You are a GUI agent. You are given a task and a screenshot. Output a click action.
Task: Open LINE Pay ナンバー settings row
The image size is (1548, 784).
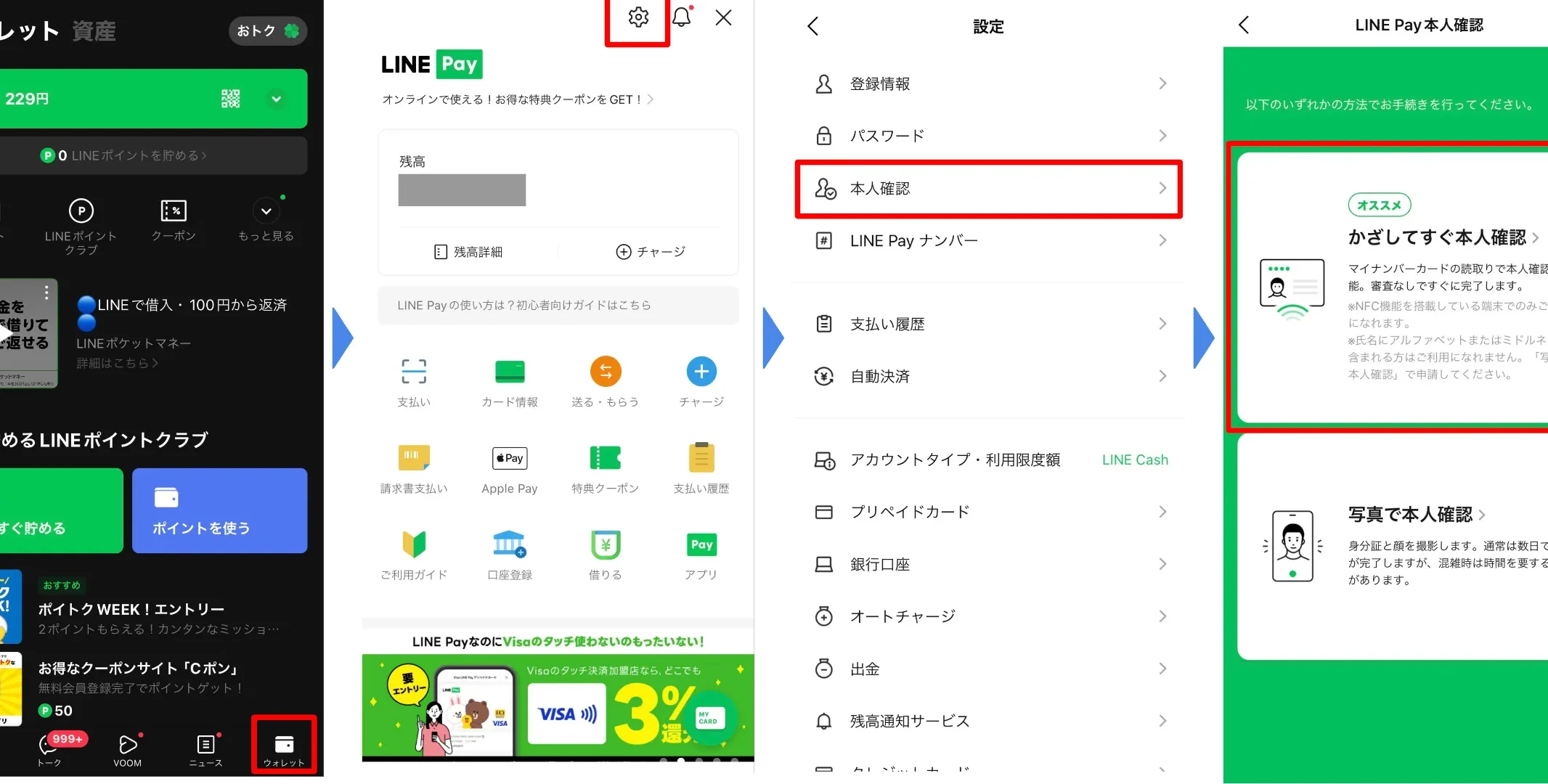(990, 240)
